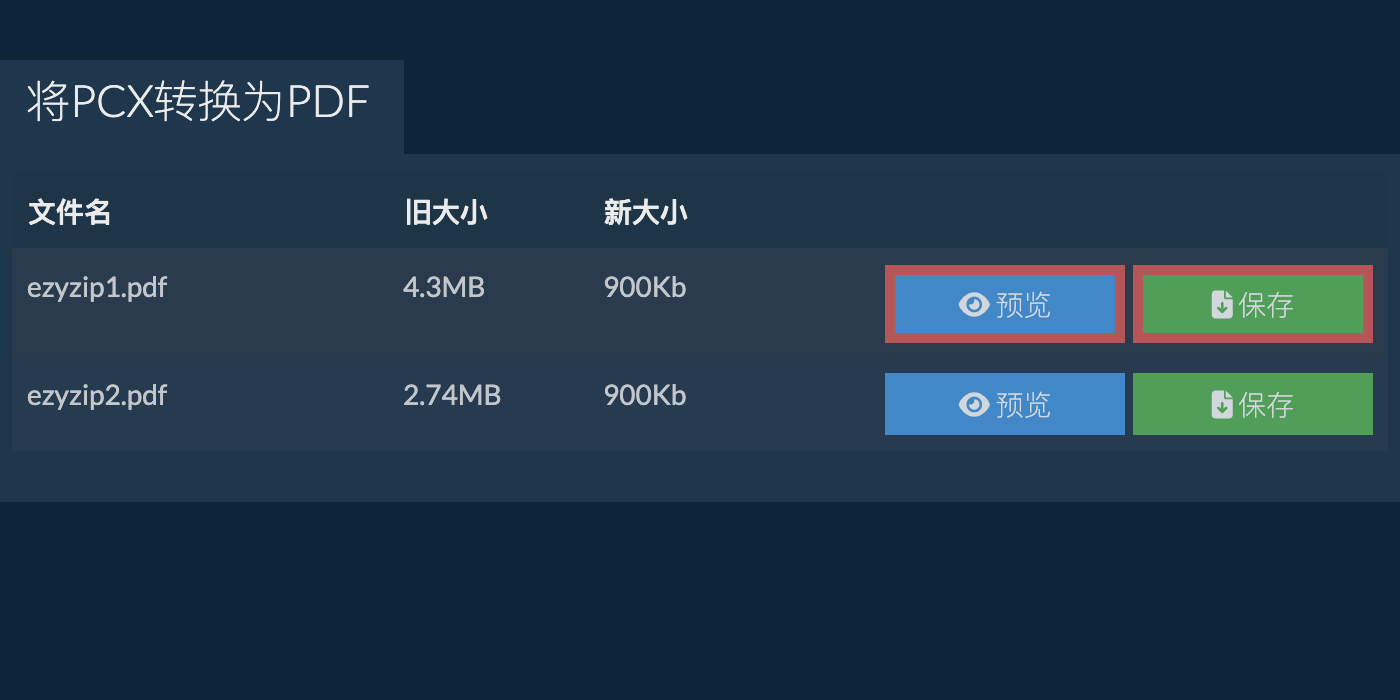Viewport: 1400px width, 700px height.
Task: Click the 2.74MB old size value
Action: pos(451,396)
